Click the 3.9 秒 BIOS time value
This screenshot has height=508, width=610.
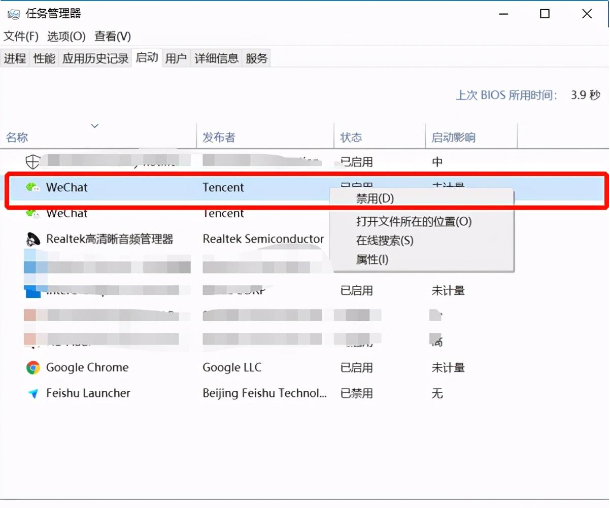point(585,95)
